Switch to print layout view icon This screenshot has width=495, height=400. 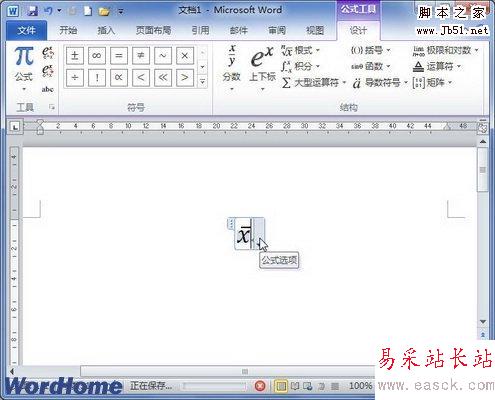(281, 386)
